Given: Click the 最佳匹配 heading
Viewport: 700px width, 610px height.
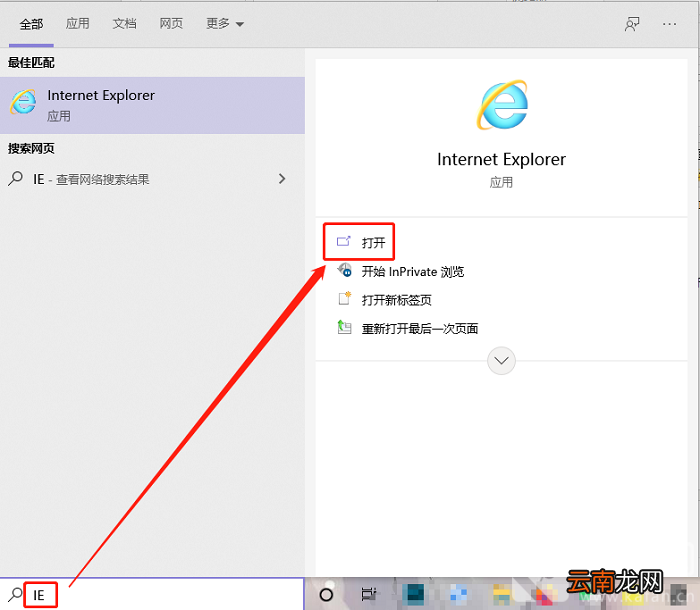Looking at the screenshot, I should (x=31, y=63).
